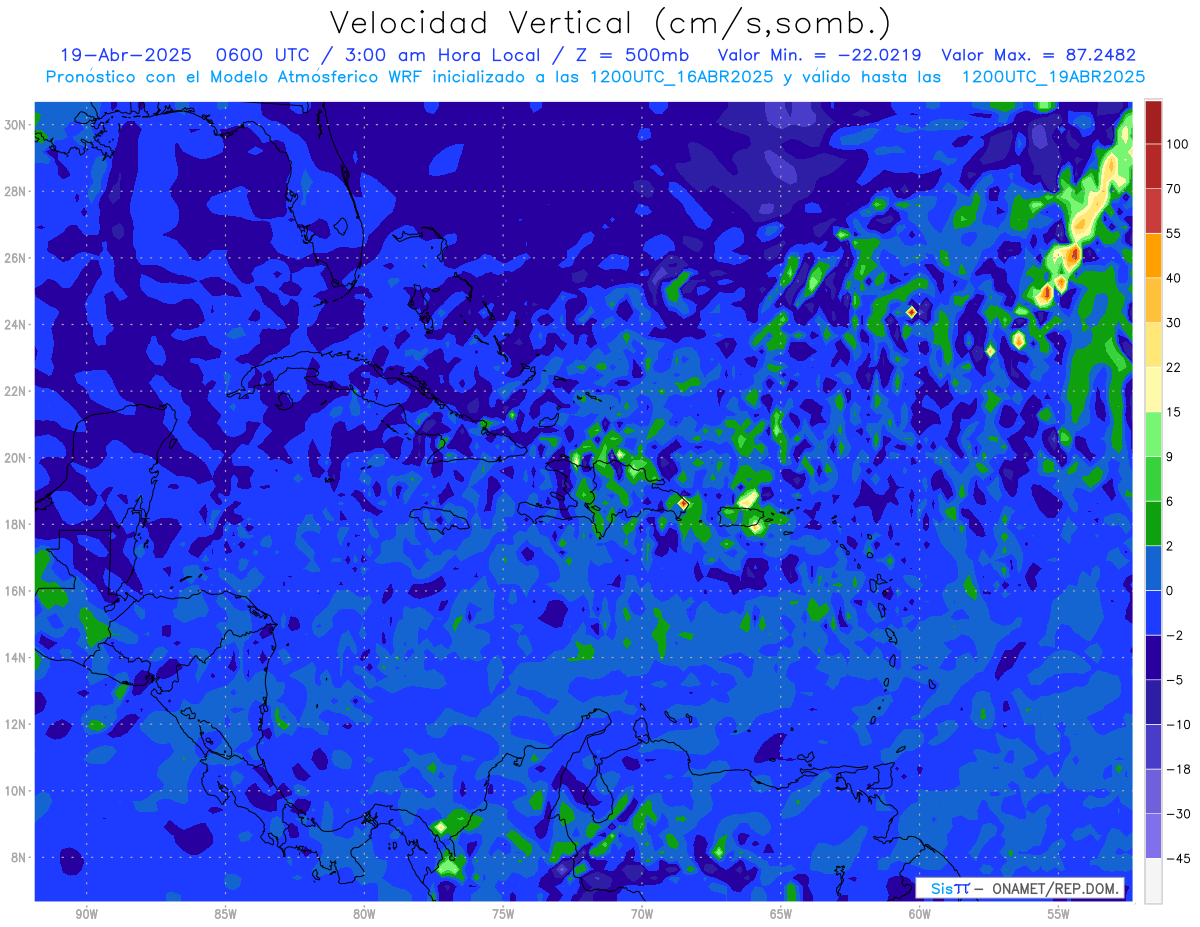The image size is (1200, 927).
Task: Click the colorbar value "100"
Action: pyautogui.click(x=1177, y=144)
